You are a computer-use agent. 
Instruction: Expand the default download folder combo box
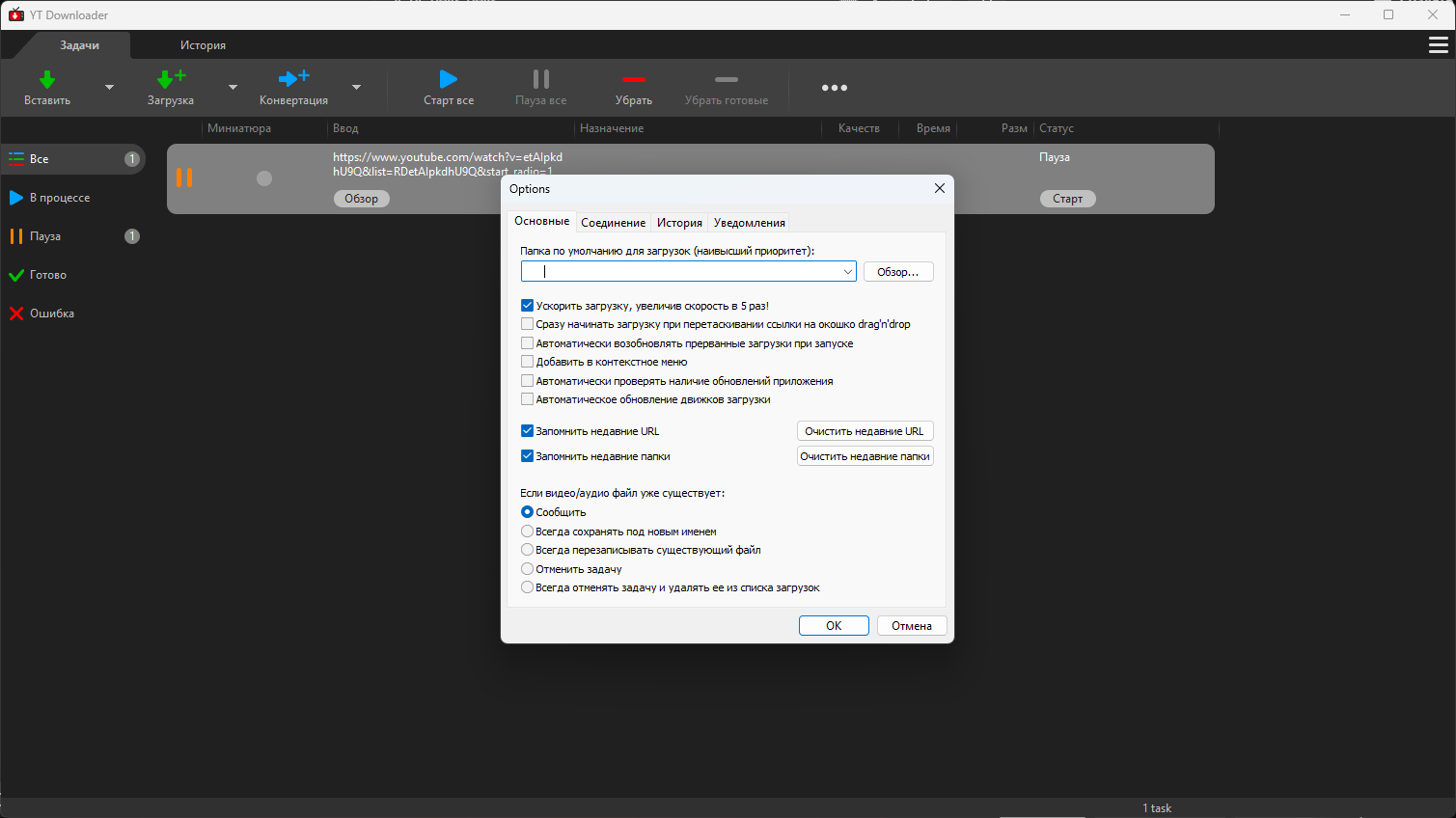(x=847, y=272)
